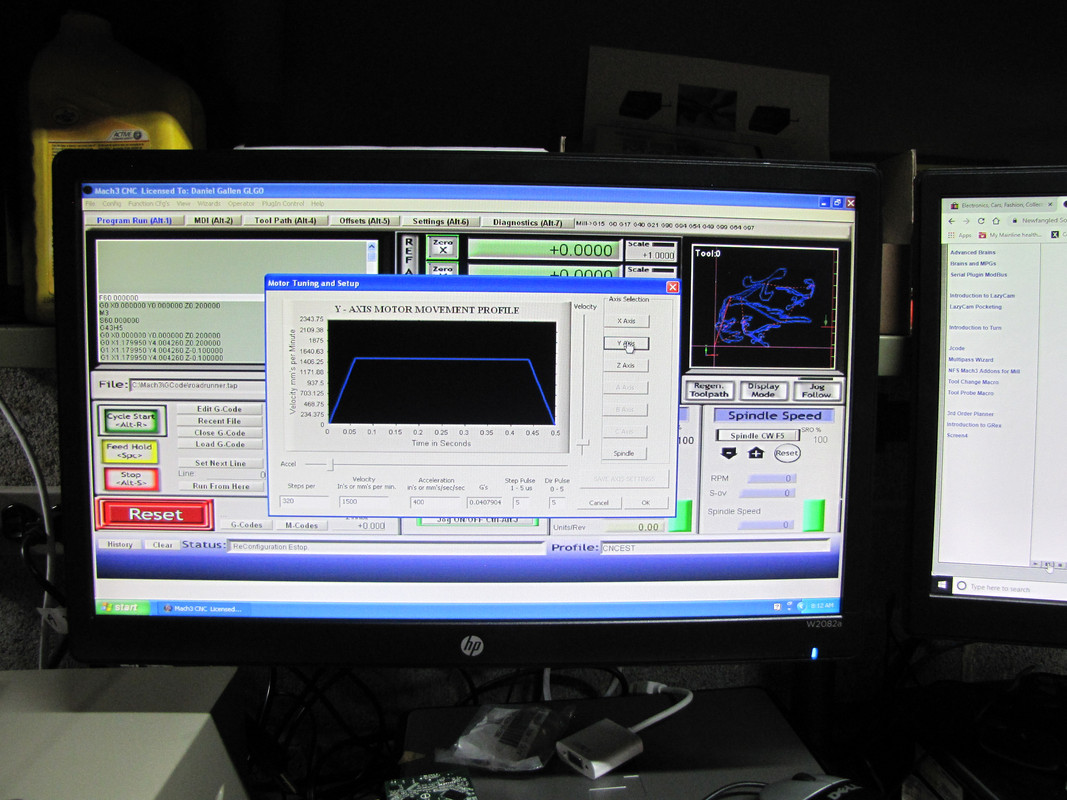Close the Electronics, Cars, Fashion browser tab
The height and width of the screenshot is (800, 1067).
click(x=1050, y=204)
